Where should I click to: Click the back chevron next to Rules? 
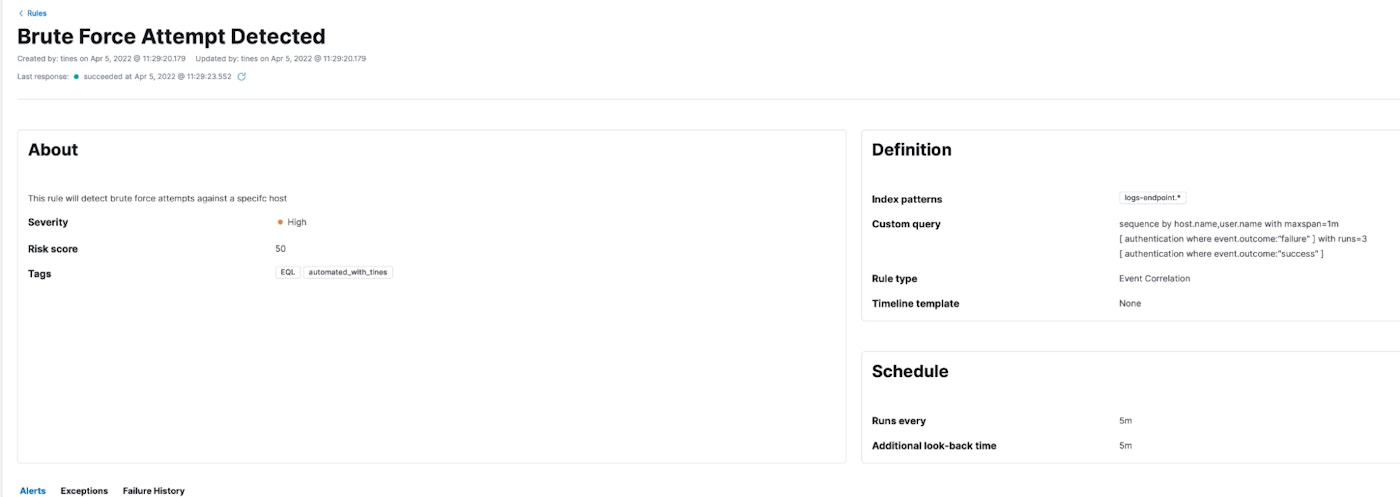[21, 13]
